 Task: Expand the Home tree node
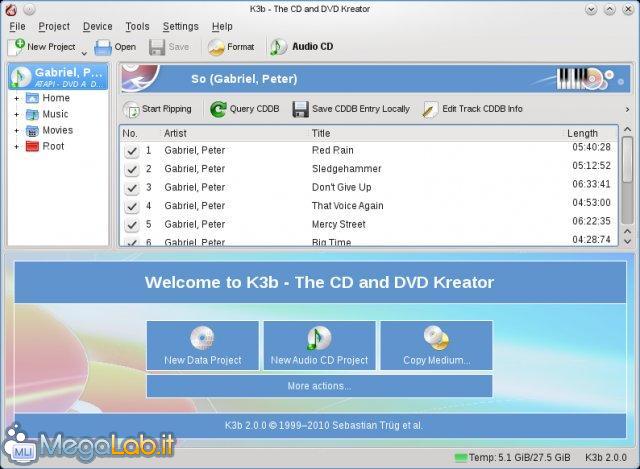pos(16,98)
